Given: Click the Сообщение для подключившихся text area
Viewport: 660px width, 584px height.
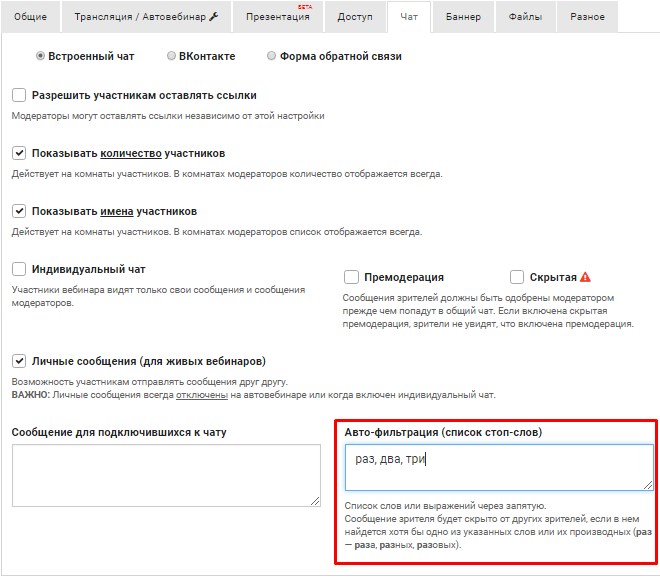Looking at the screenshot, I should [166, 475].
